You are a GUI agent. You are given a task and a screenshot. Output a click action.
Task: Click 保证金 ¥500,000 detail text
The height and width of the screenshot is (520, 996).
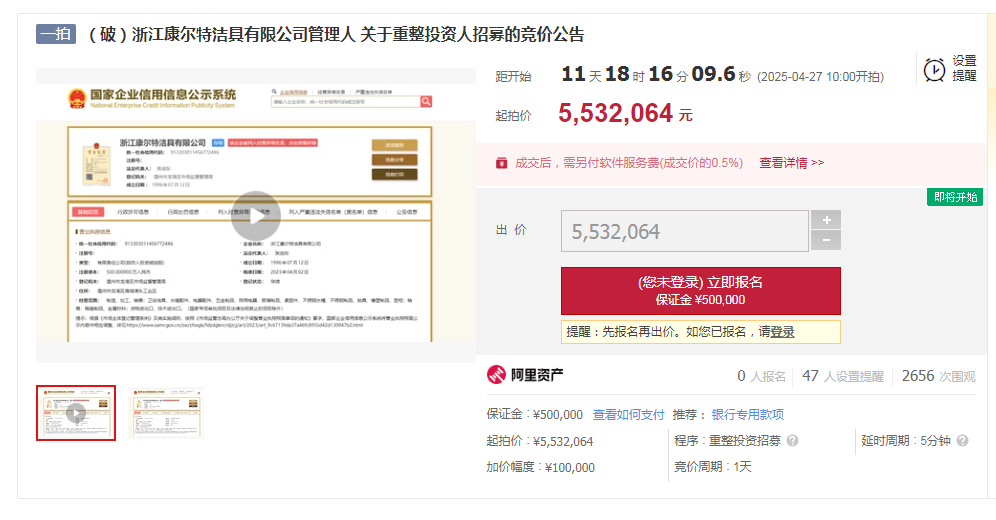coord(535,415)
